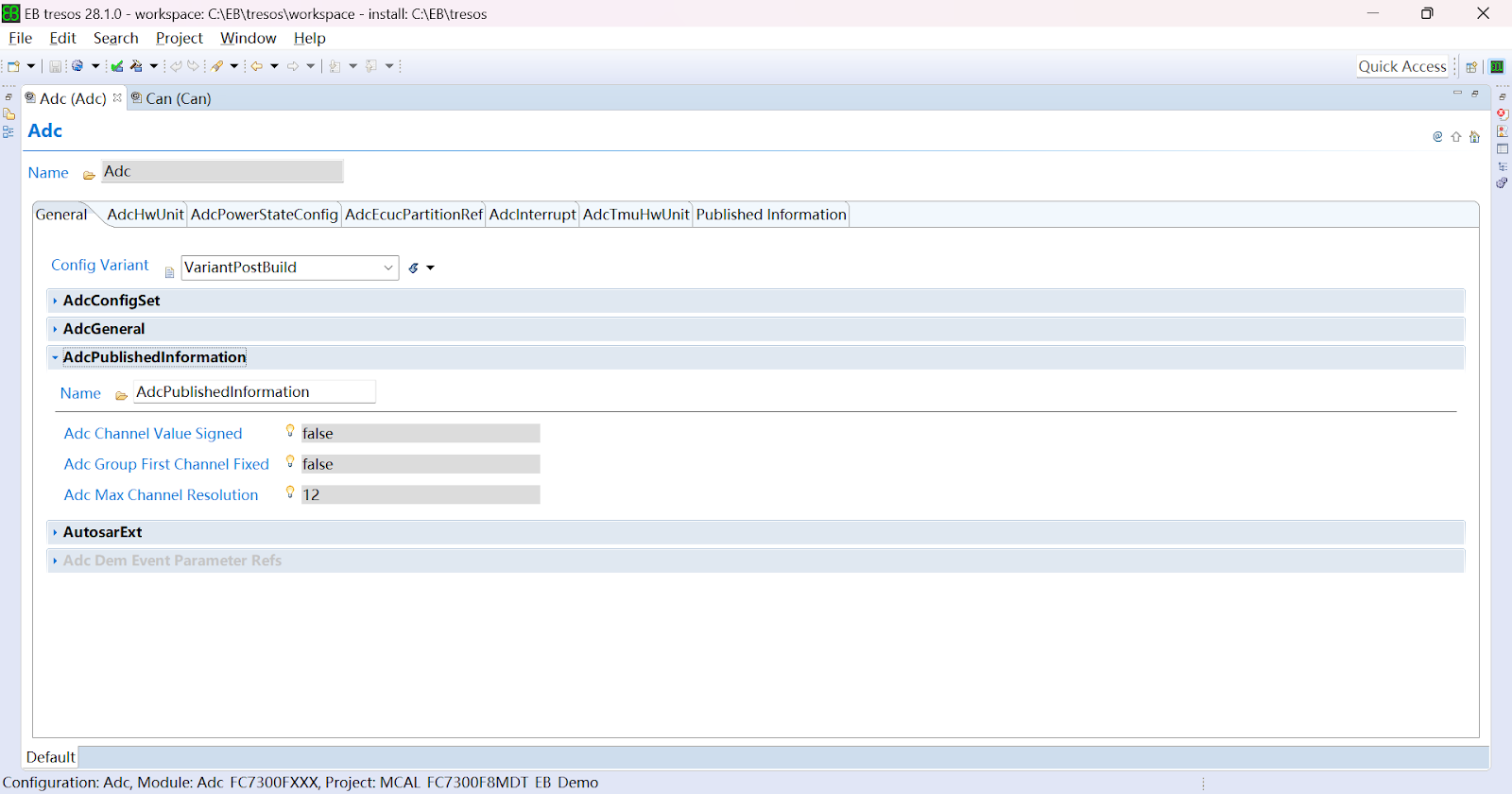1512x794 pixels.
Task: Click the blue gear toolbar icon
Action: point(77,65)
